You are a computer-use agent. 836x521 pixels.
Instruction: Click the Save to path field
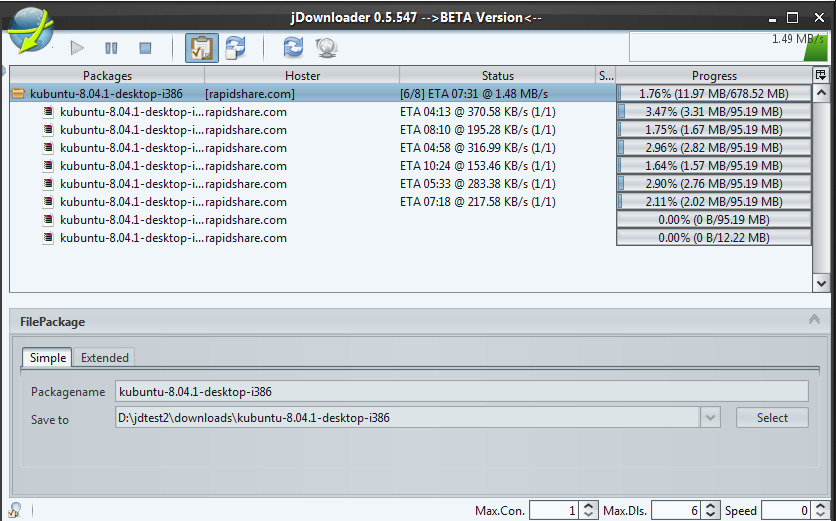(x=407, y=418)
